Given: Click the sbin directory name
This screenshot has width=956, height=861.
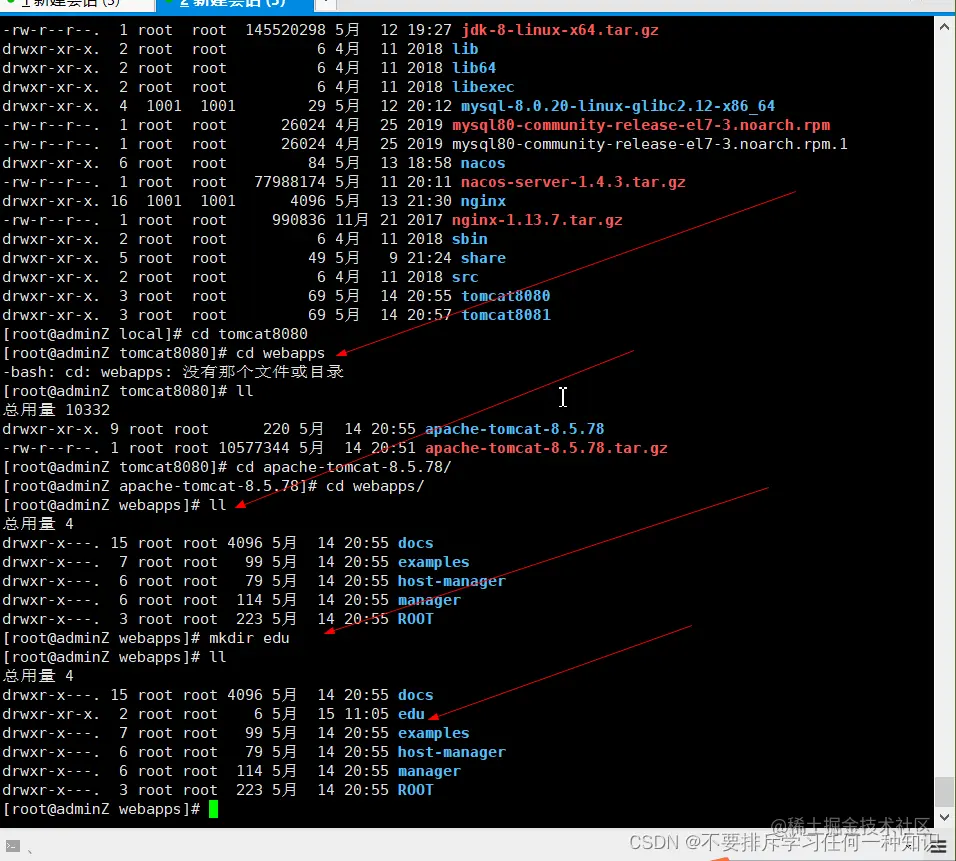Looking at the screenshot, I should click(469, 239).
